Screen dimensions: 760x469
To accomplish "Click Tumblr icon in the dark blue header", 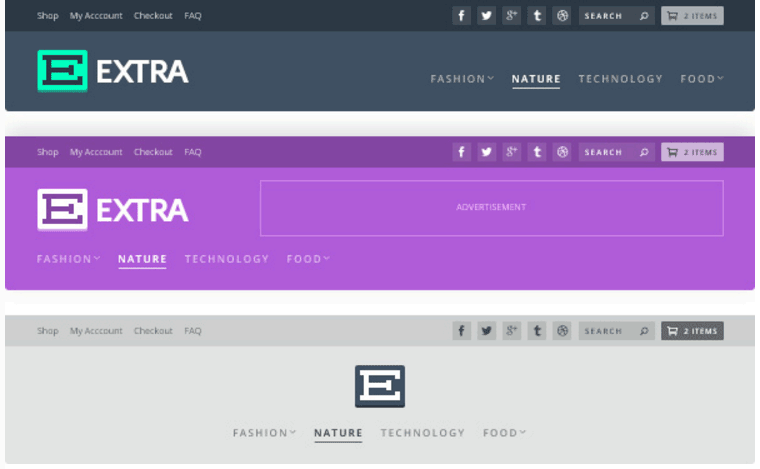I will coord(537,16).
